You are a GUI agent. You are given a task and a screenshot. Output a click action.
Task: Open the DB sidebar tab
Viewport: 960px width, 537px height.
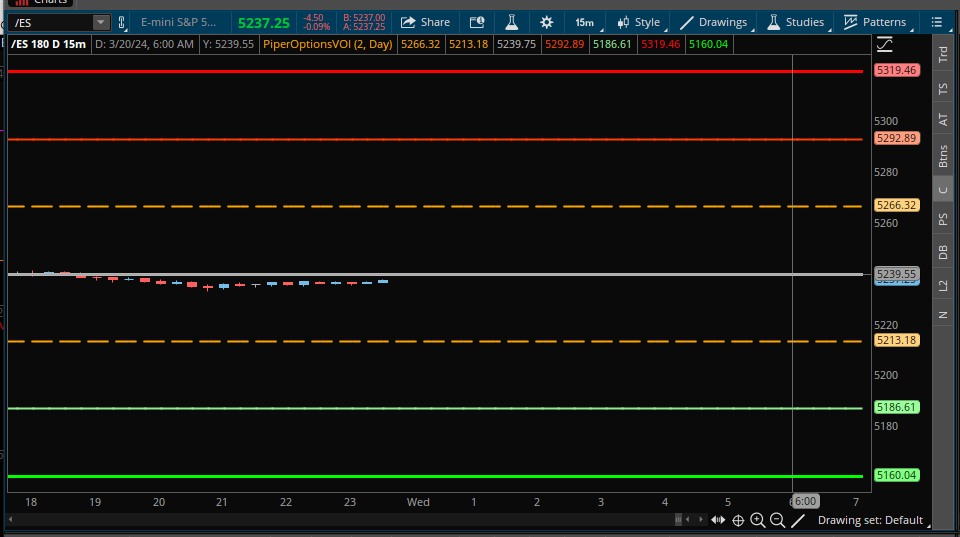pos(943,252)
